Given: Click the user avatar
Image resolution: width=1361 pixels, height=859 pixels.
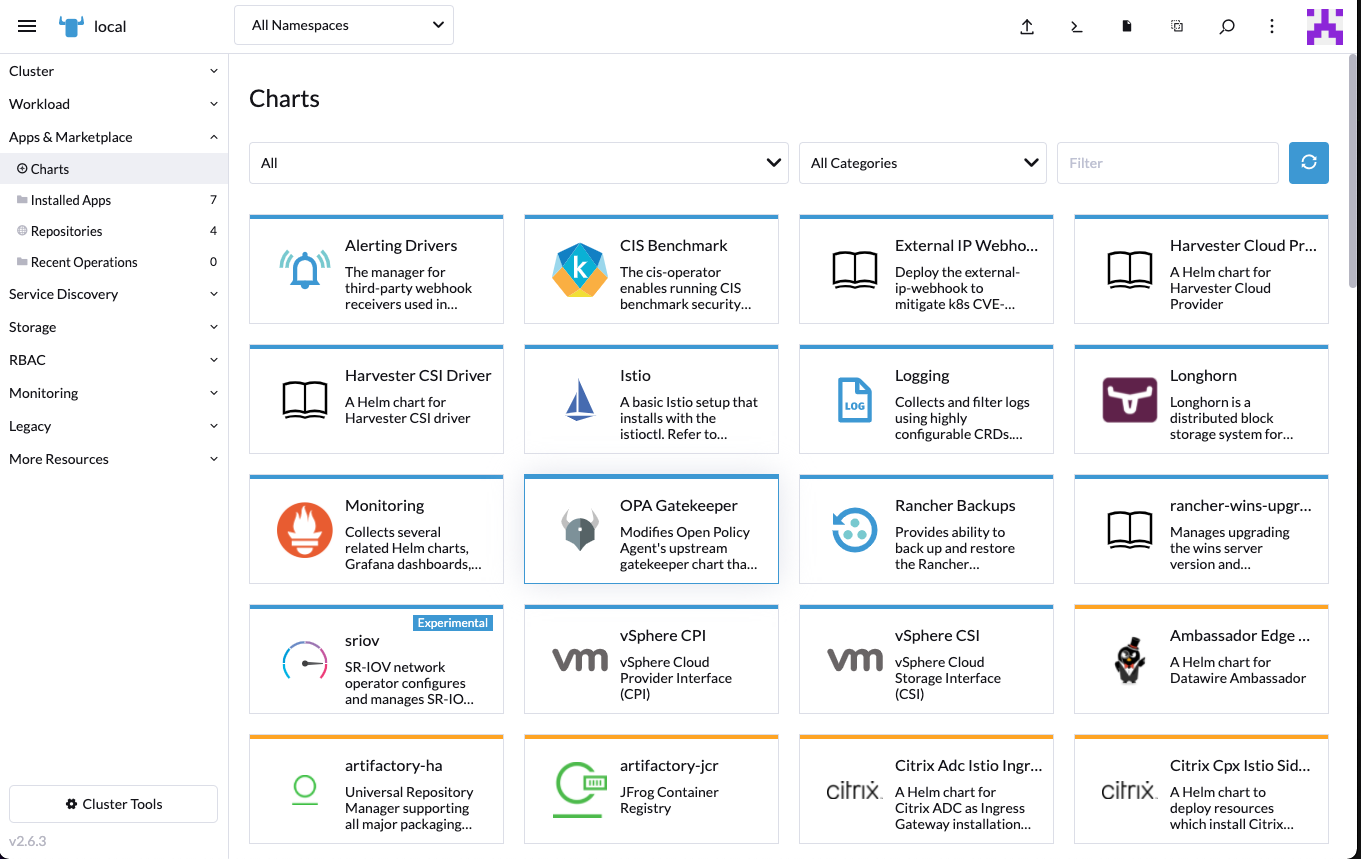Looking at the screenshot, I should click(1325, 26).
